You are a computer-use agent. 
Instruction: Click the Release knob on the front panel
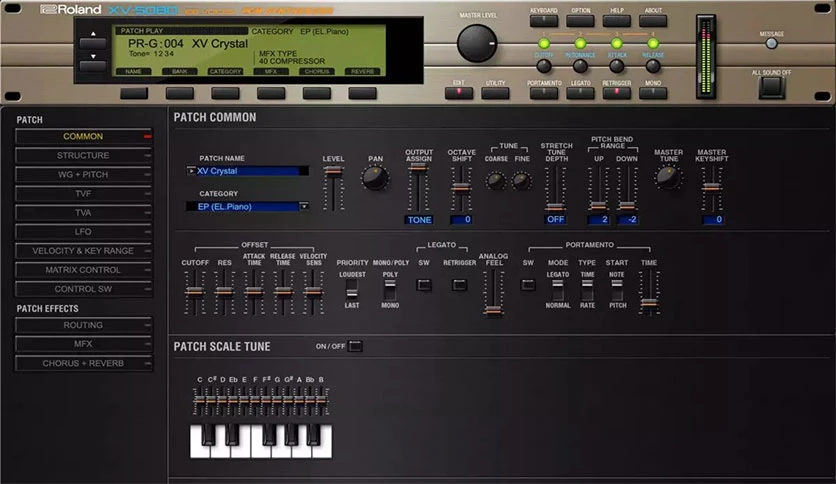click(653, 66)
